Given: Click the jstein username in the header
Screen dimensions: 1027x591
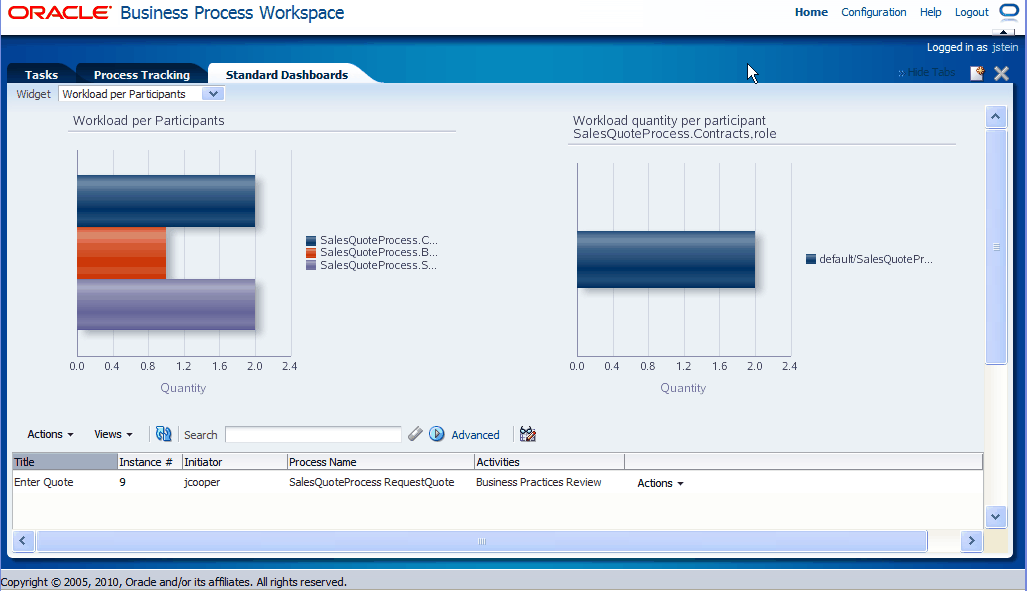Looking at the screenshot, I should click(x=1005, y=47).
